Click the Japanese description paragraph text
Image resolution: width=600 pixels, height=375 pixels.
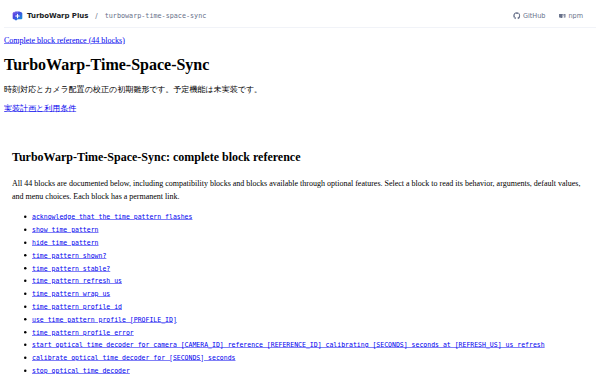(x=131, y=90)
